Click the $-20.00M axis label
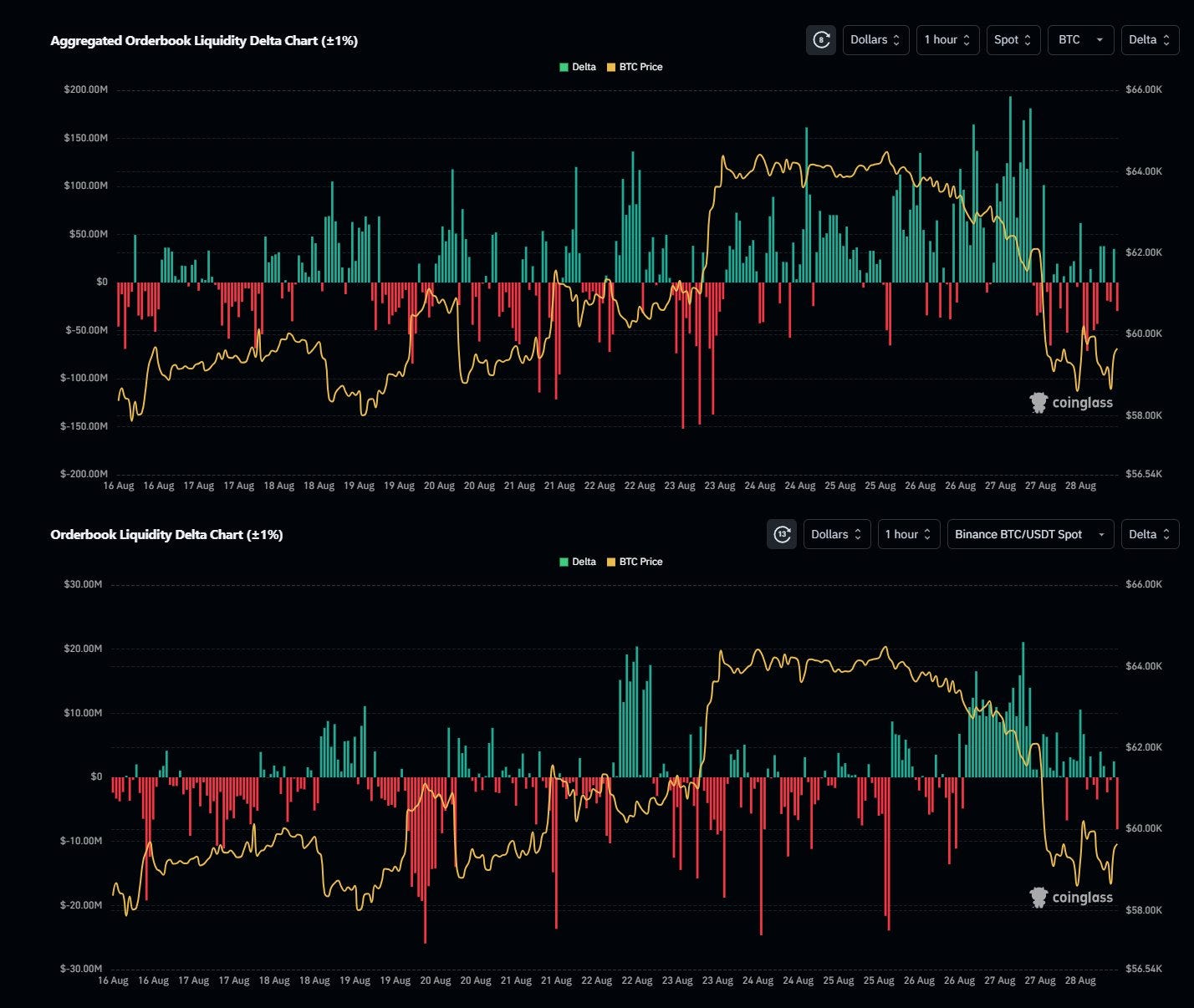Viewport: 1194px width, 1008px height. 81,905
